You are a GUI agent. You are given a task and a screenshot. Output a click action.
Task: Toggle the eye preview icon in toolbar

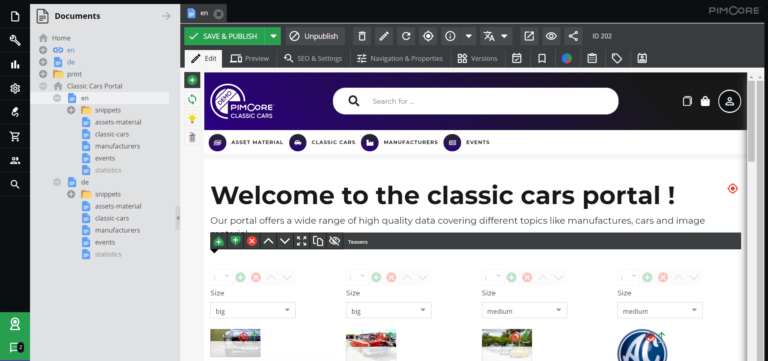coord(551,36)
